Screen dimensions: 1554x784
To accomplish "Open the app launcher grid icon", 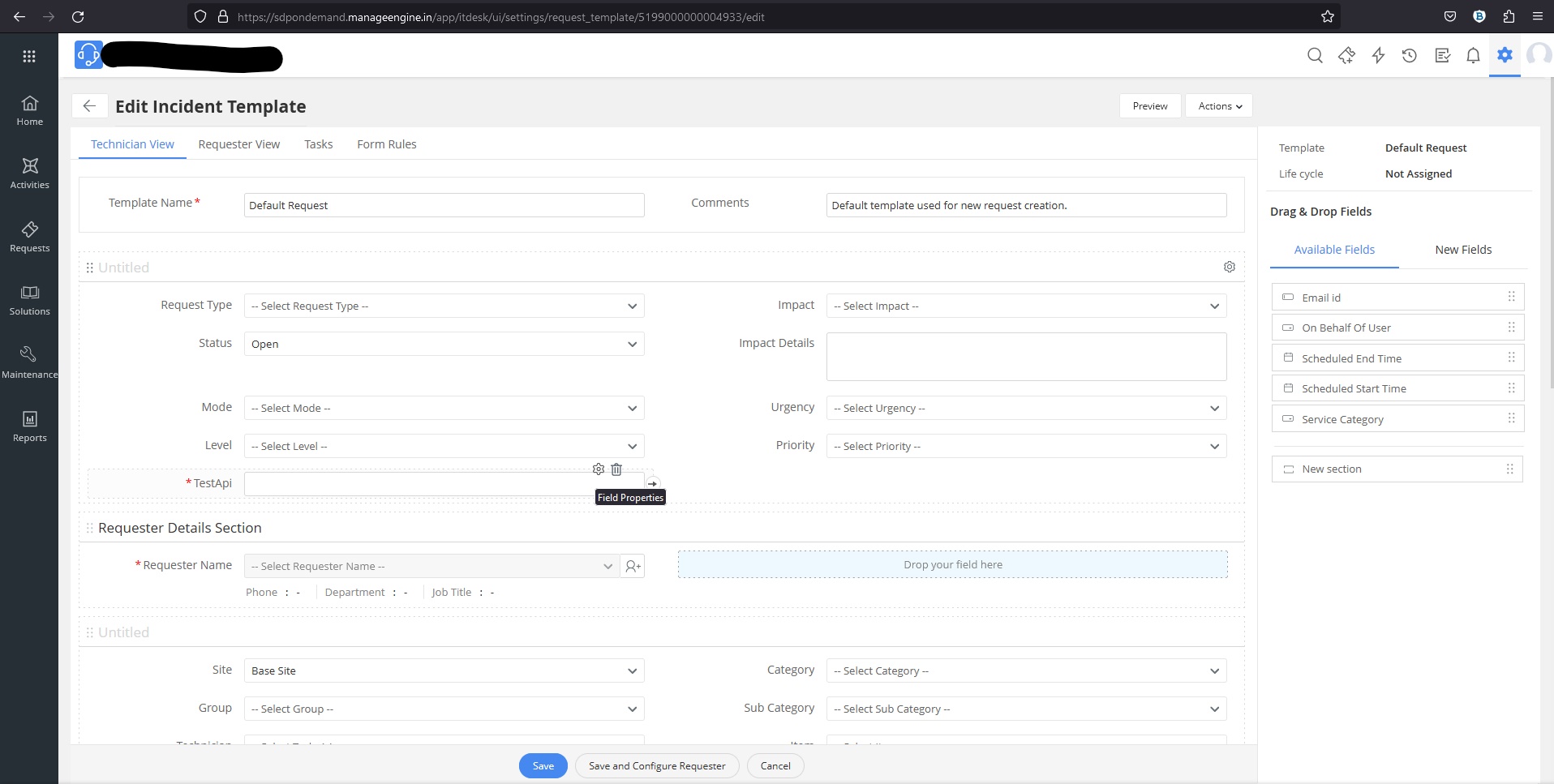I will (29, 56).
